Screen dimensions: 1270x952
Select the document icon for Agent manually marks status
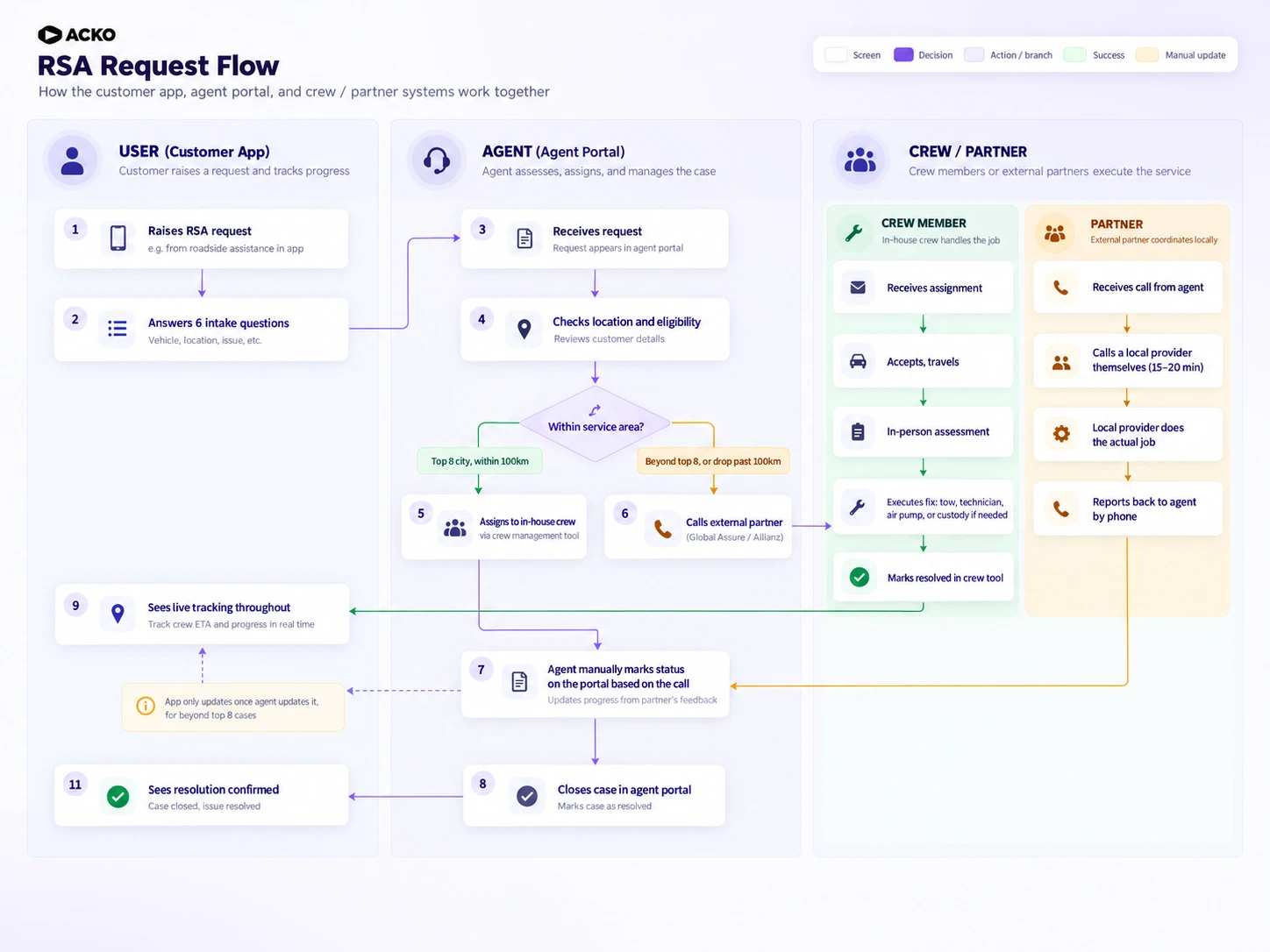pos(519,682)
